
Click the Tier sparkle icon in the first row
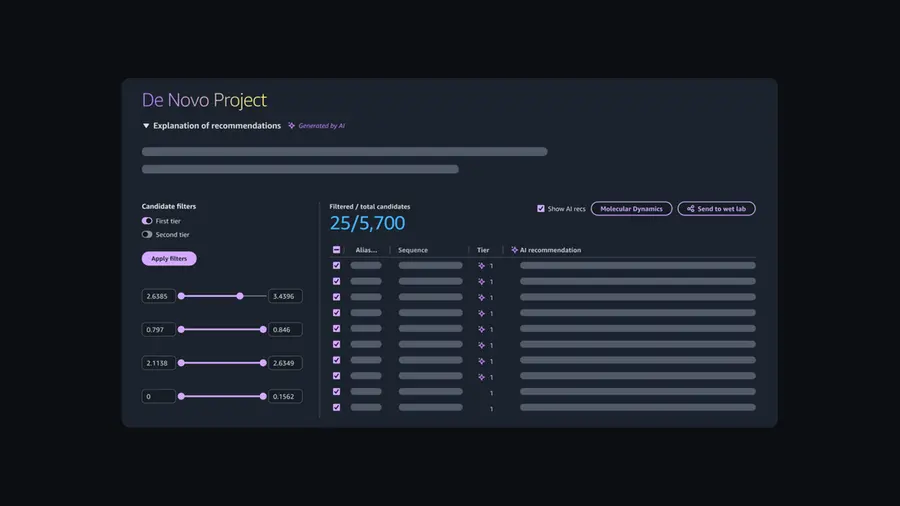[x=482, y=266]
